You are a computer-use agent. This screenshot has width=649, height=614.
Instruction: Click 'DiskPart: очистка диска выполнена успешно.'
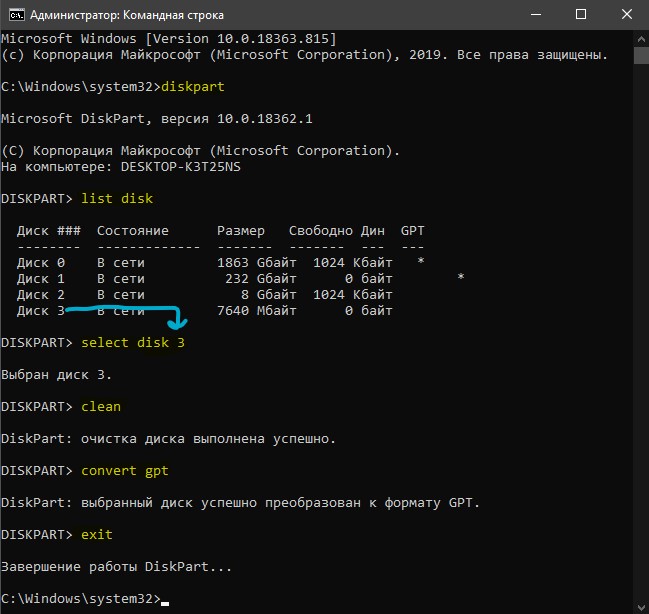[x=168, y=439]
